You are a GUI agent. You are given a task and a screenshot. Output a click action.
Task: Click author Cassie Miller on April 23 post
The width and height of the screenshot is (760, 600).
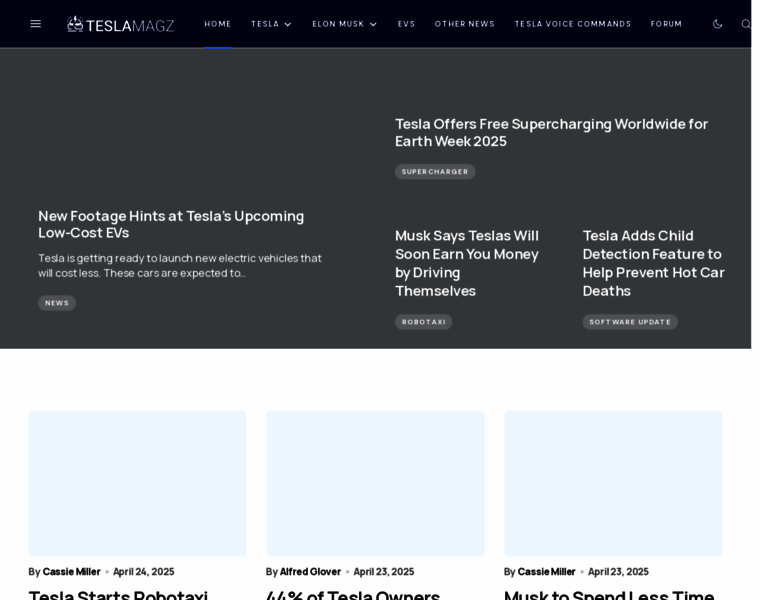546,572
